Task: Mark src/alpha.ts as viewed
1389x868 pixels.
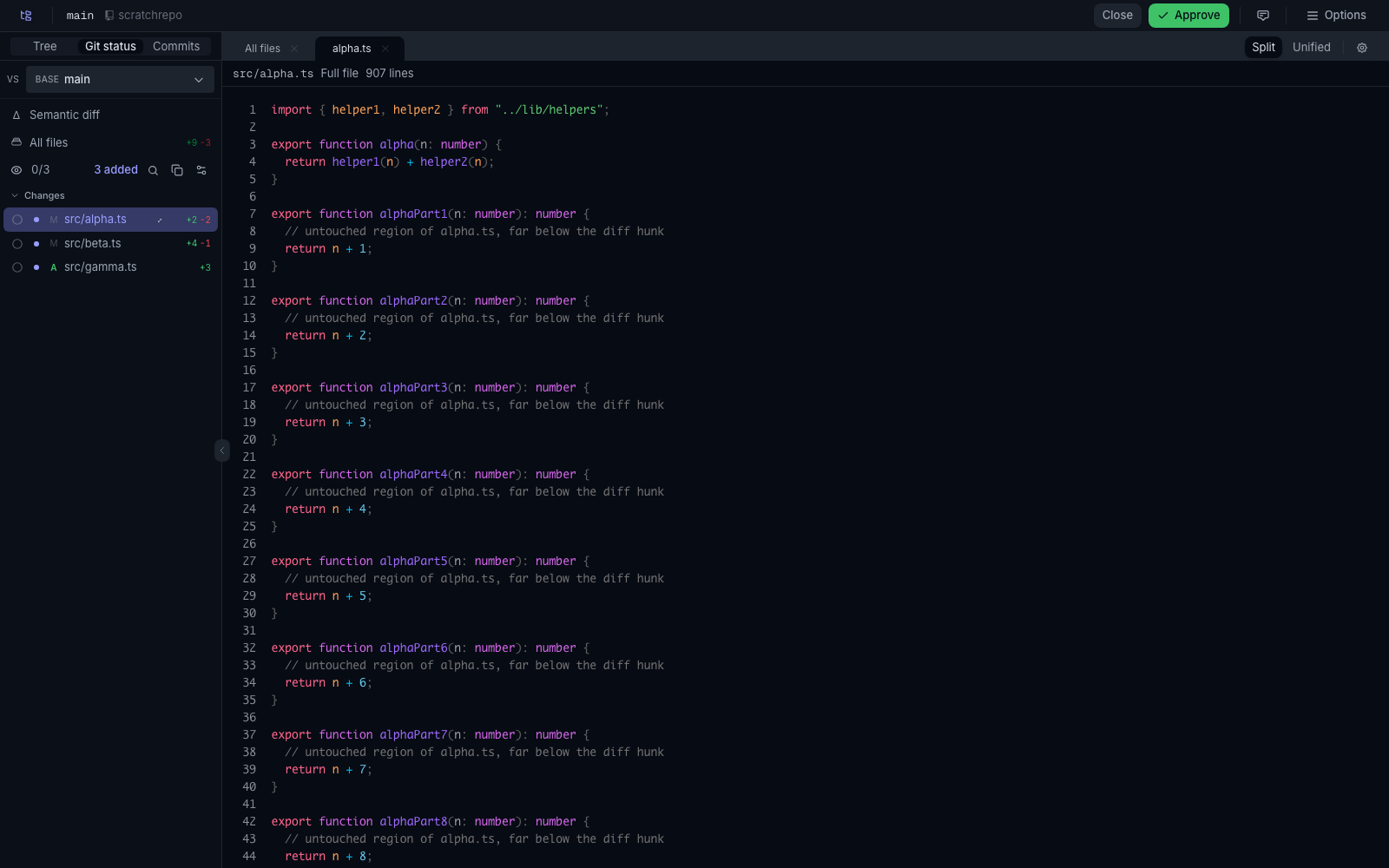Action: (17, 220)
